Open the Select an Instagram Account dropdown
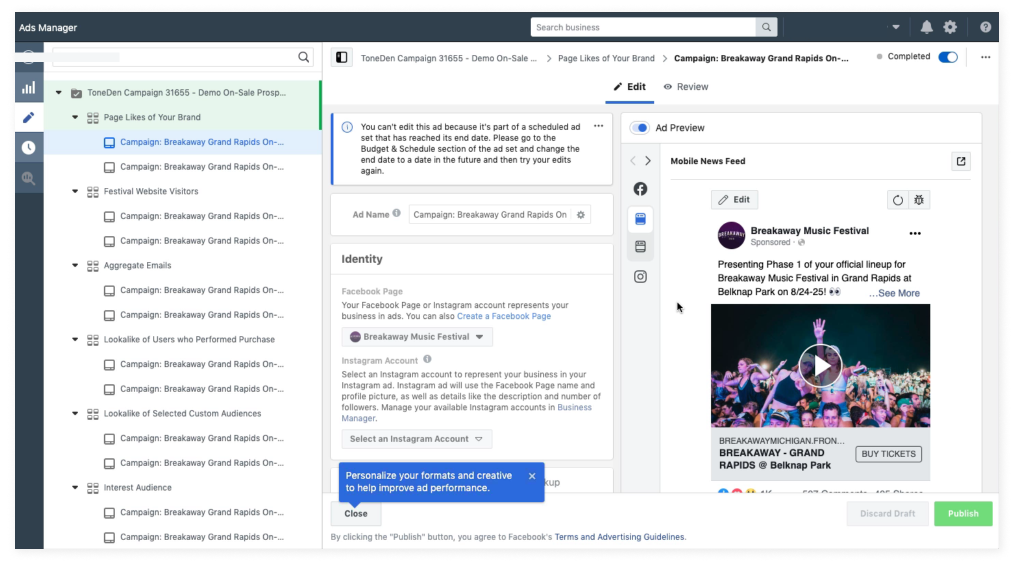Screen dimensions: 1014x566 pos(416,439)
